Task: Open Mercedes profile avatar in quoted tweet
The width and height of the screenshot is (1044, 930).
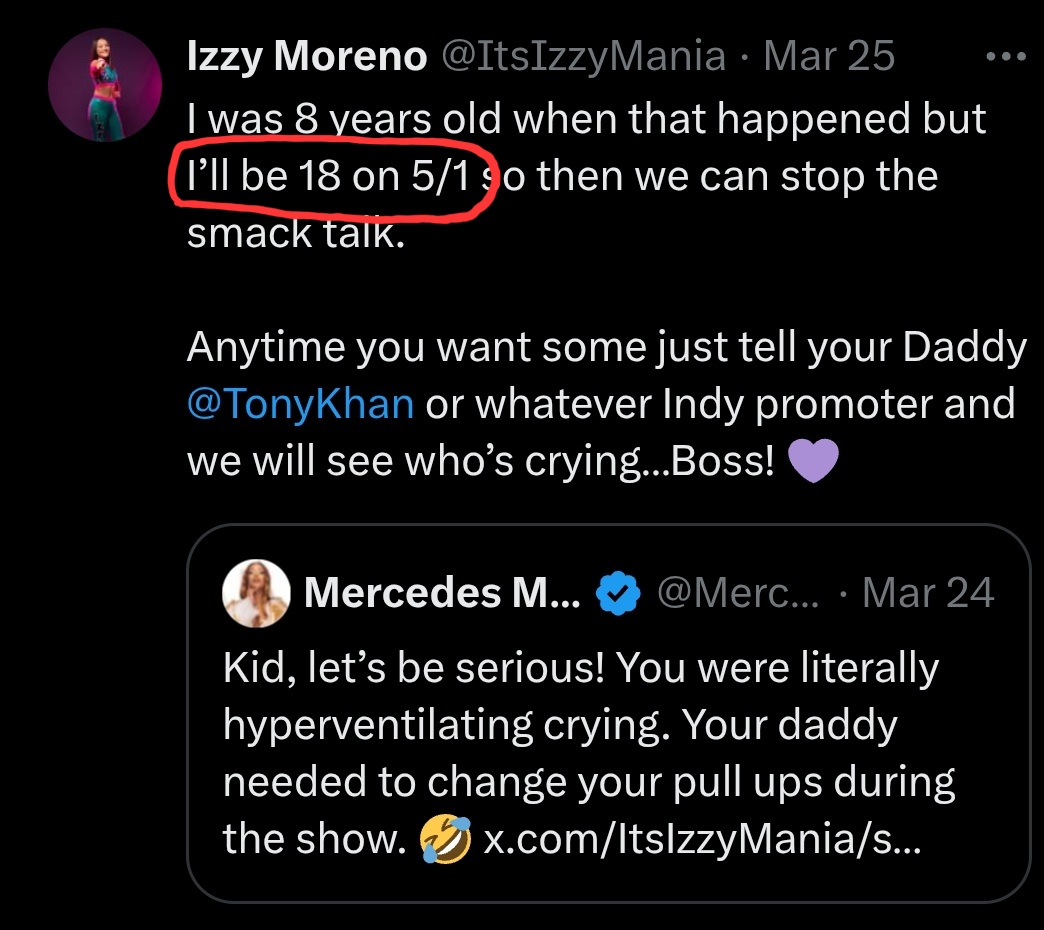Action: point(257,593)
